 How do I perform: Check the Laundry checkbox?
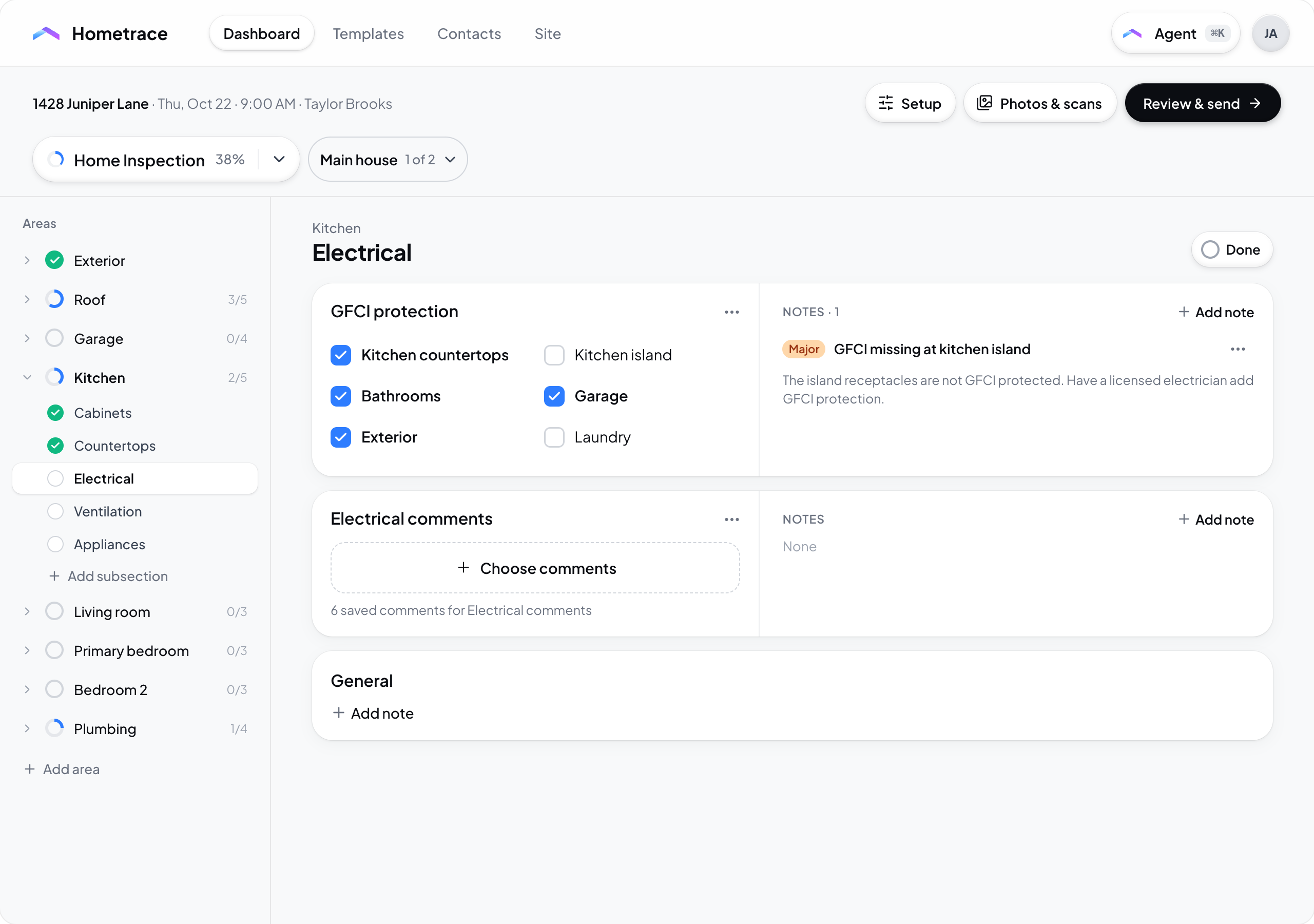(554, 437)
